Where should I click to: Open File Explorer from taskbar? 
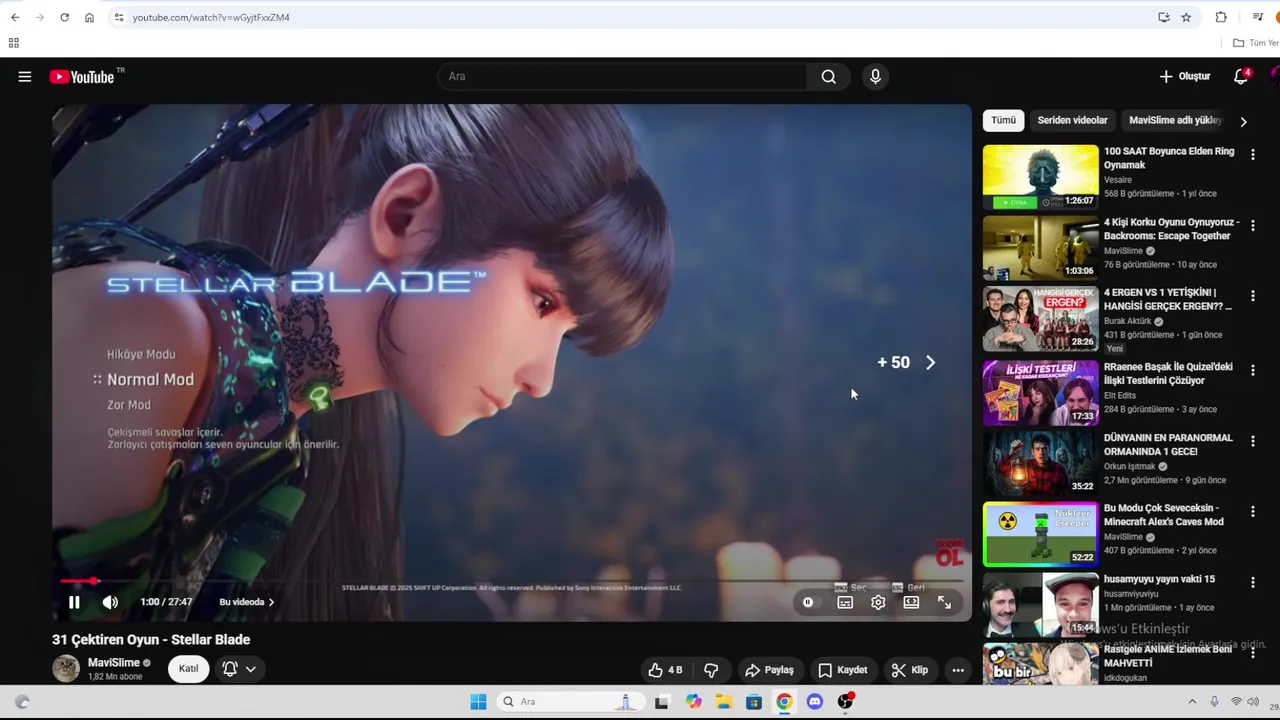[723, 702]
